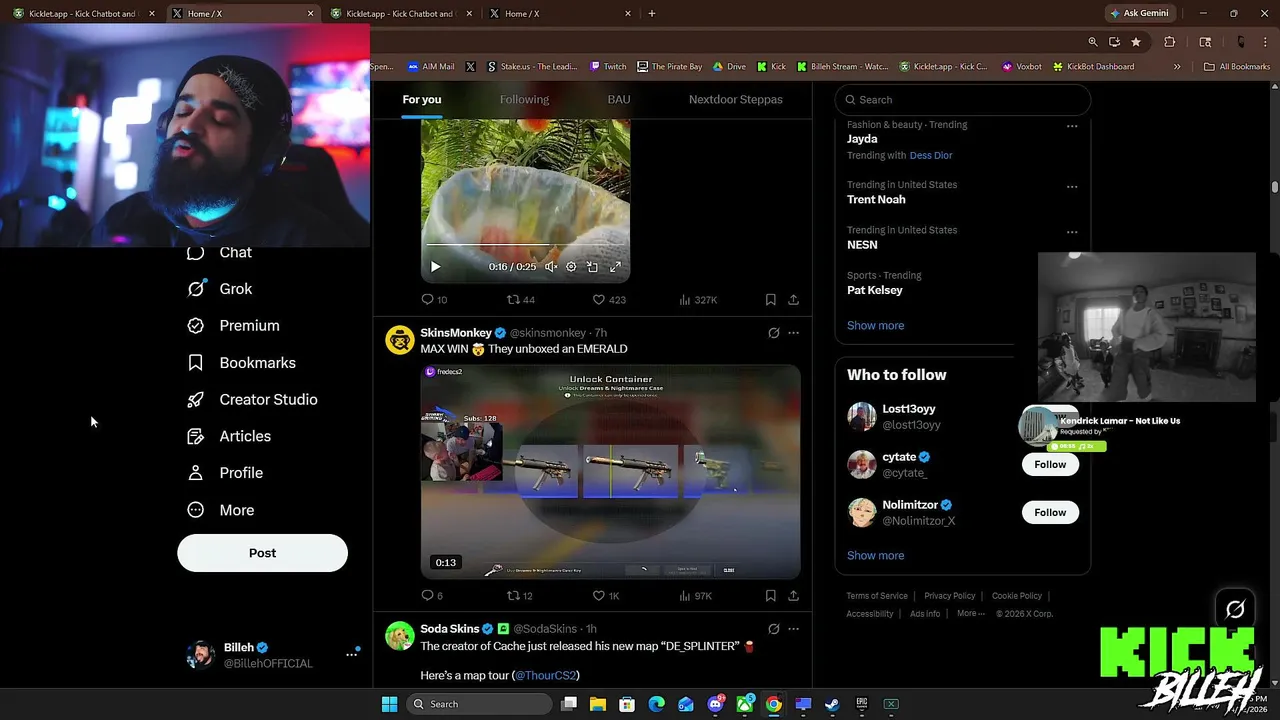Reply to the SkinsMonkey post
1280x720 pixels.
click(x=432, y=596)
